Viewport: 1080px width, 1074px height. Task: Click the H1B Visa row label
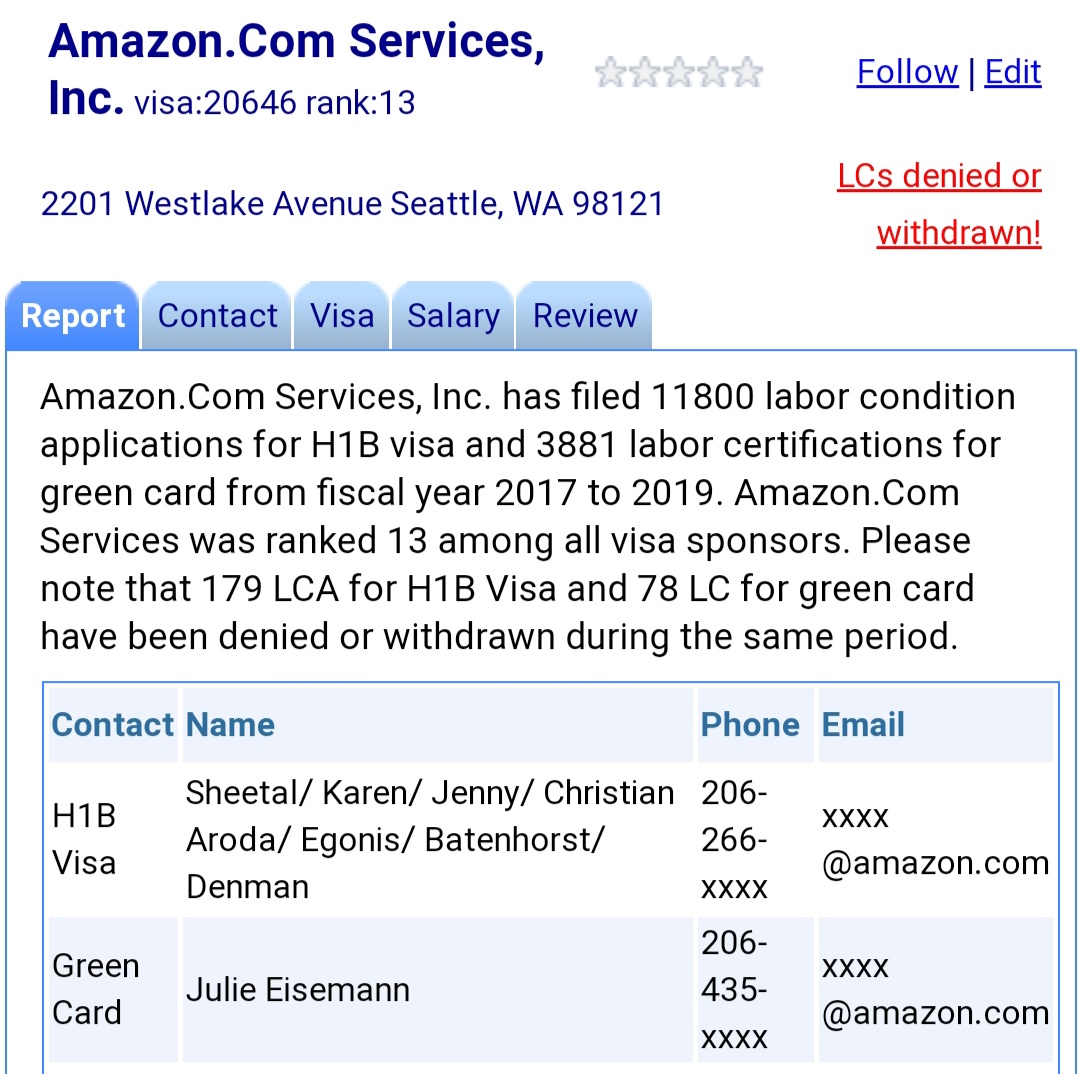pos(84,839)
